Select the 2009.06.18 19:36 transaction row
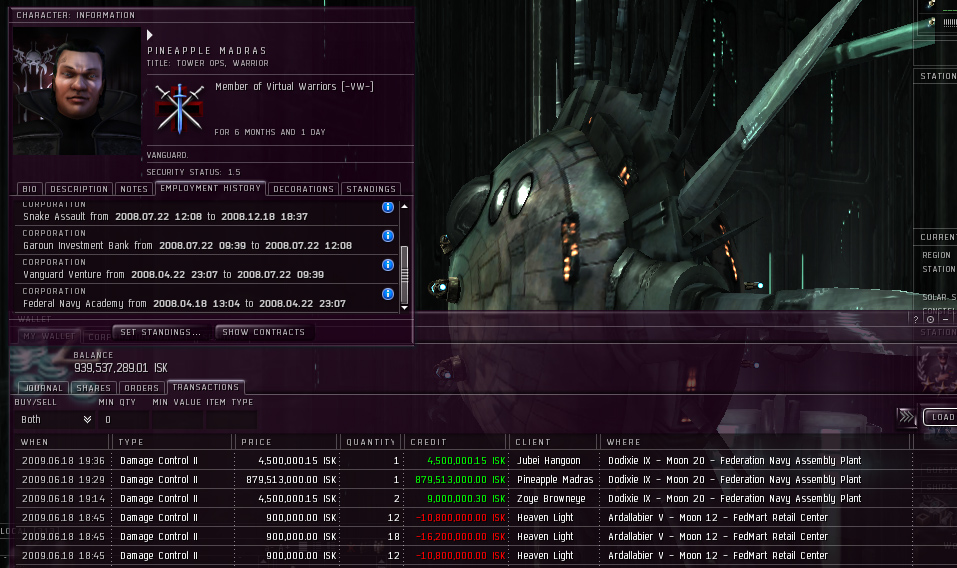The image size is (957, 568). [x=464, y=461]
